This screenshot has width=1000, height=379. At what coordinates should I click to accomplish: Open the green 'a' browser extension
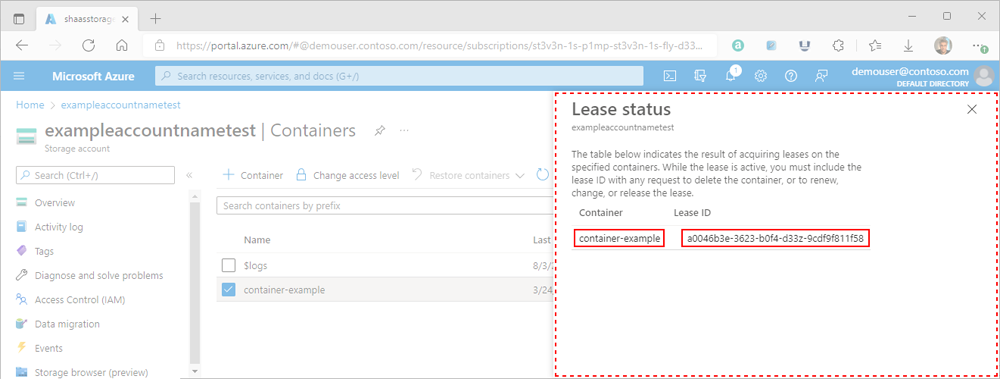click(738, 46)
